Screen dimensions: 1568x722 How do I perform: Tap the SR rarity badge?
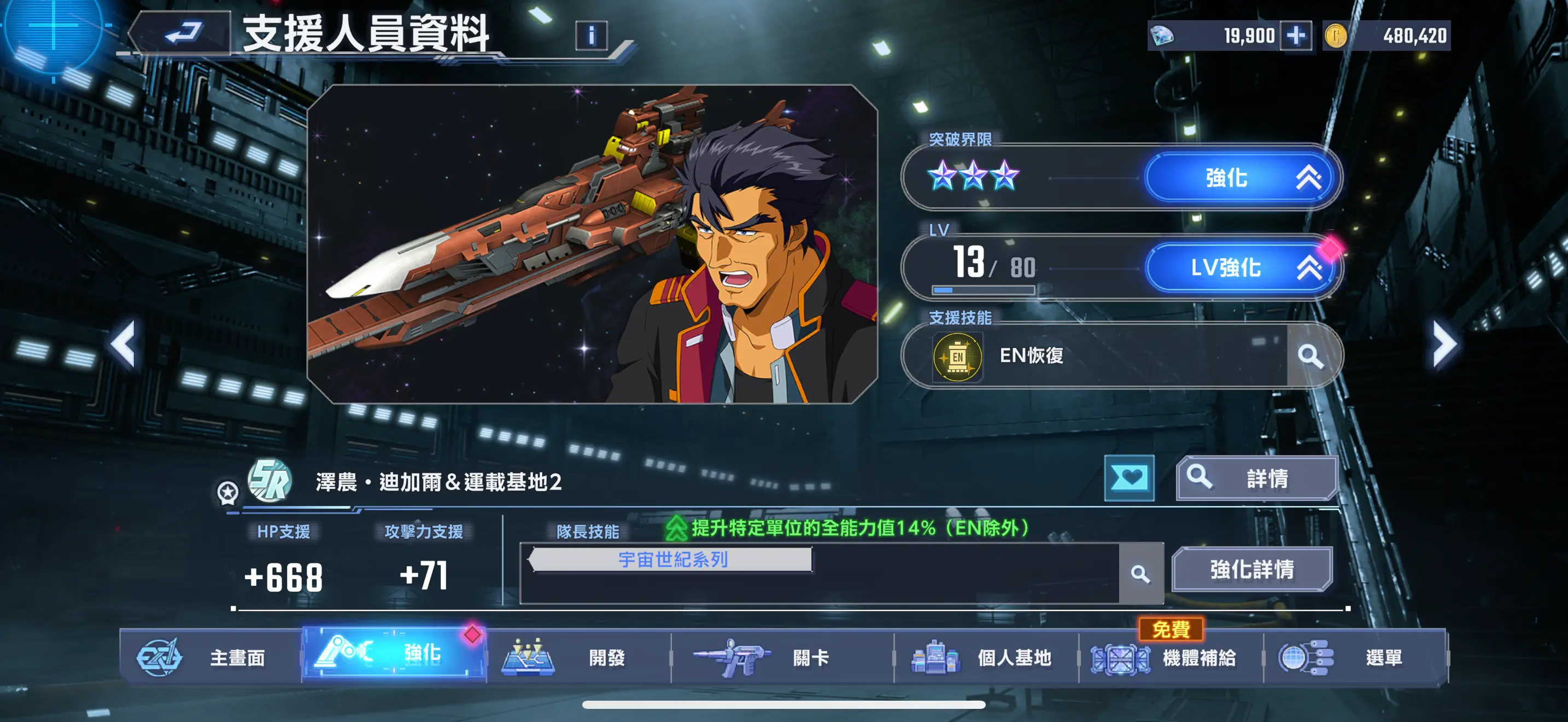[x=270, y=480]
